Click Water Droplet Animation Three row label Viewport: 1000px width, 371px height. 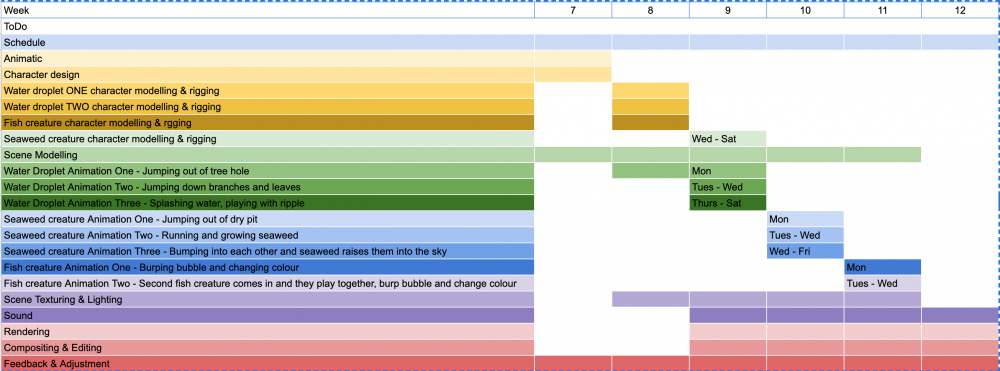click(x=267, y=203)
